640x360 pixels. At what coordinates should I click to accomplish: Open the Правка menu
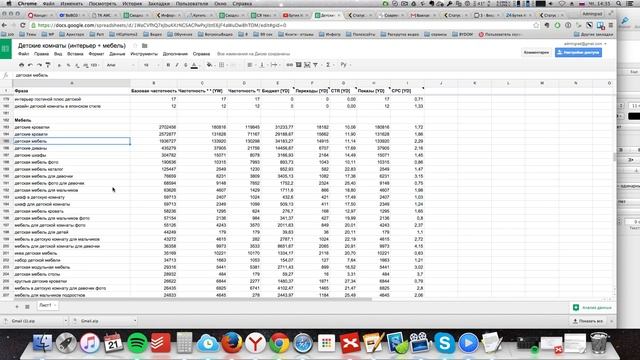41,54
